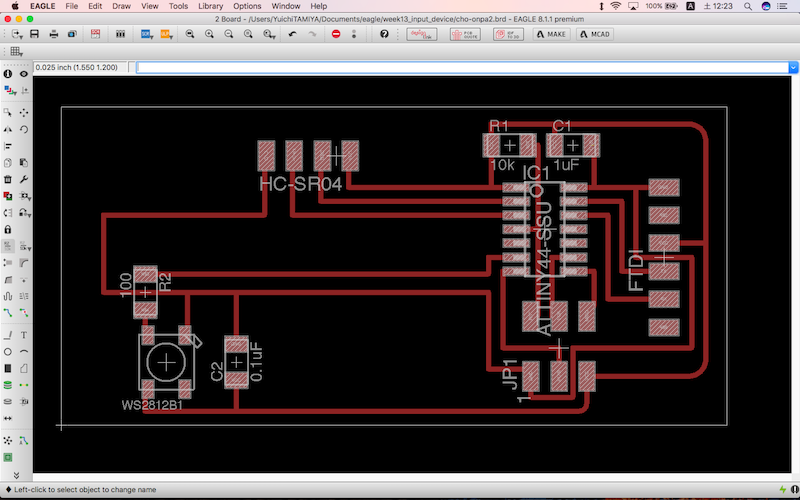Open the Tools menu
This screenshot has height=500, width=800.
[178, 6]
